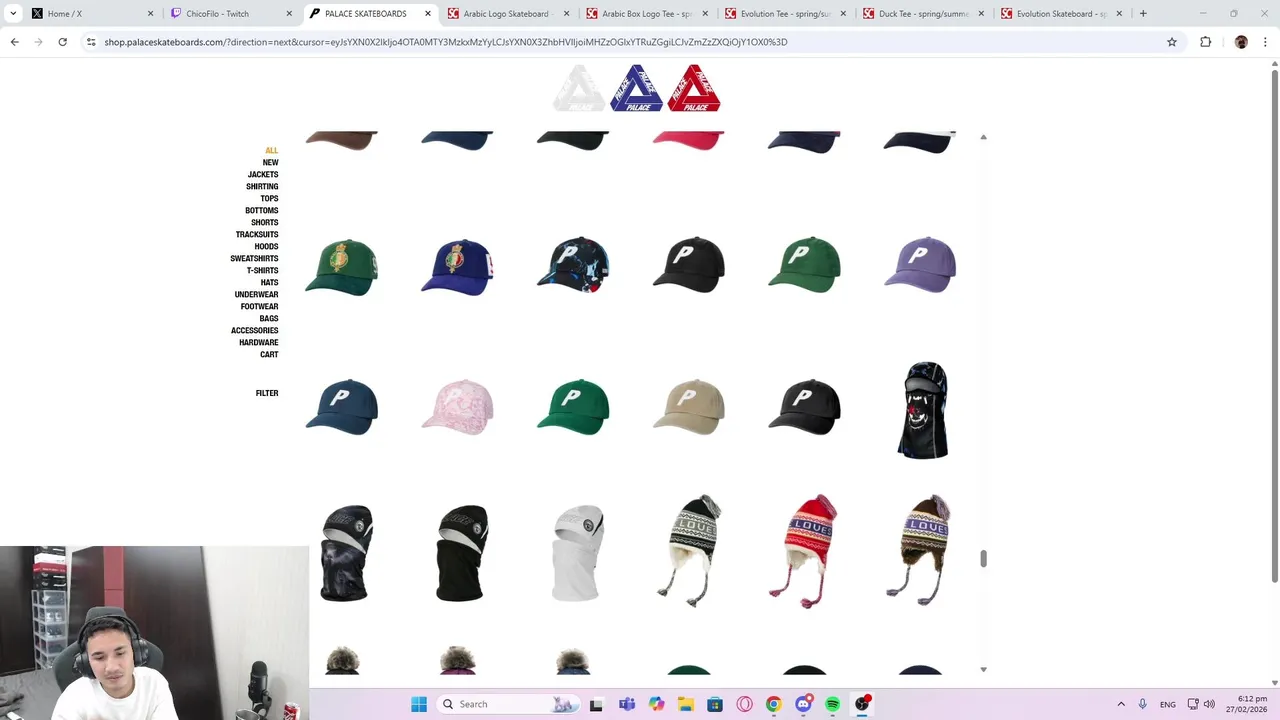Switch to the Arabic Logo Skateboard tab
1280x720 pixels.
506,14
